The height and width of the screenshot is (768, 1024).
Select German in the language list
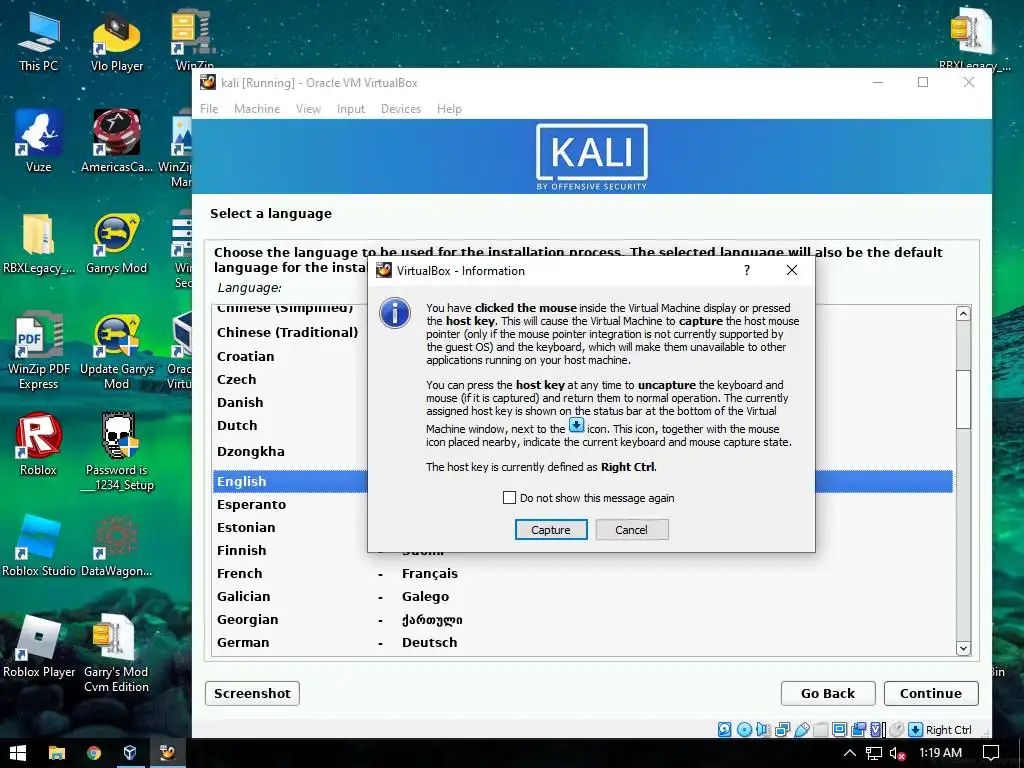[243, 643]
